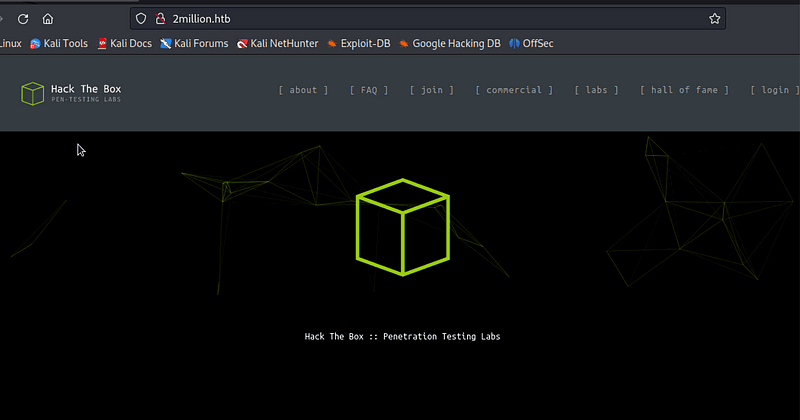This screenshot has width=800, height=420.
Task: Open the Kali Forums bookmark
Action: pyautogui.click(x=194, y=44)
